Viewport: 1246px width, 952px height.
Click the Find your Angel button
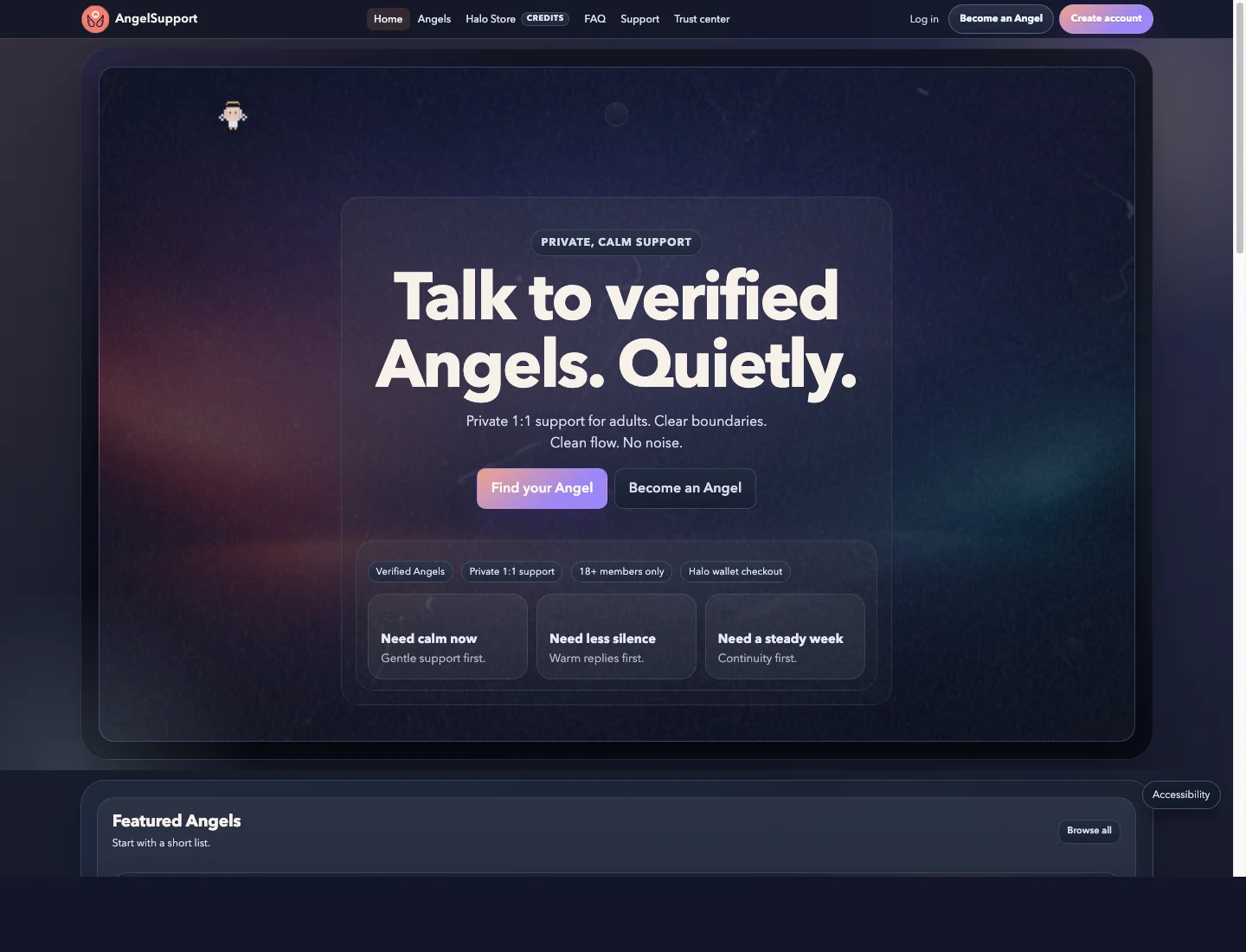click(x=542, y=488)
